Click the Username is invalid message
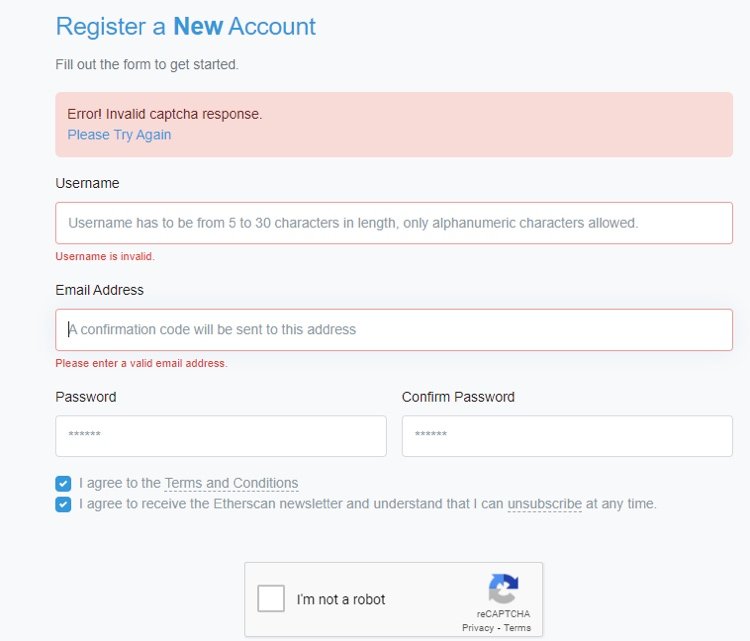Viewport: 750px width, 641px height. pos(105,256)
